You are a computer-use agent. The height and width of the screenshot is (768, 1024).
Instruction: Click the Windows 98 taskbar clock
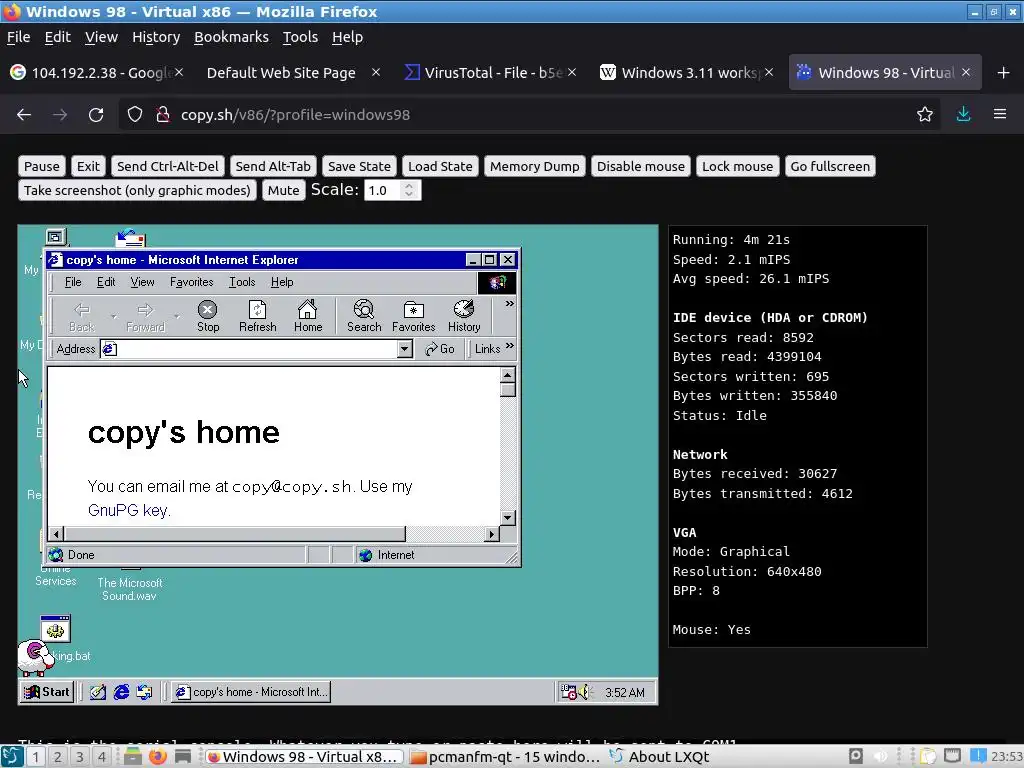tap(624, 692)
